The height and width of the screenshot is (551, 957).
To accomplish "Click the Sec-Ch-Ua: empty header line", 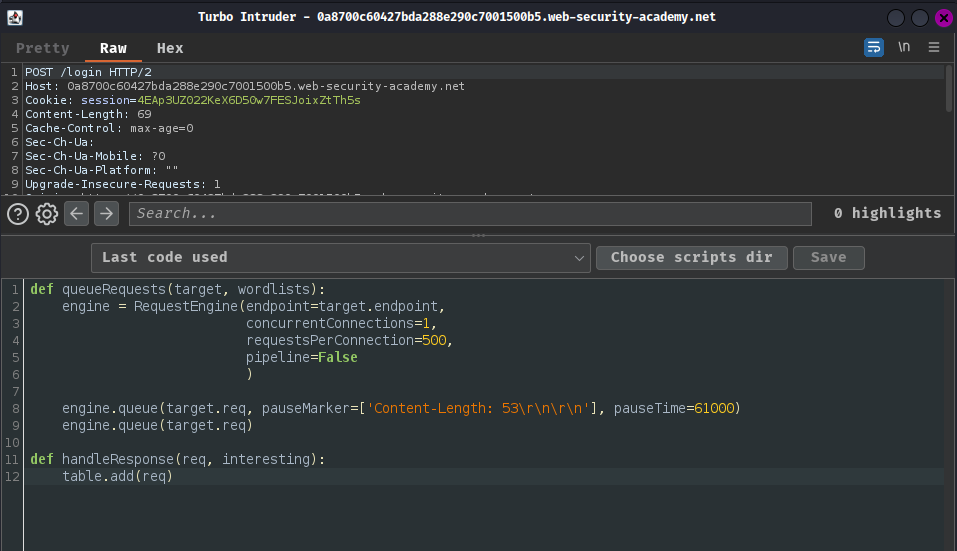I will (x=60, y=142).
